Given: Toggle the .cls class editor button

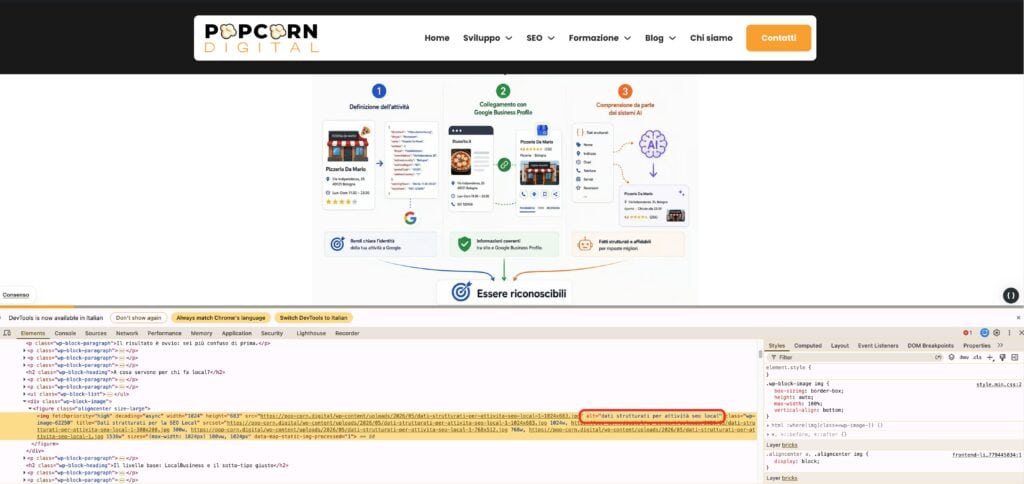Looking at the screenshot, I should point(978,357).
